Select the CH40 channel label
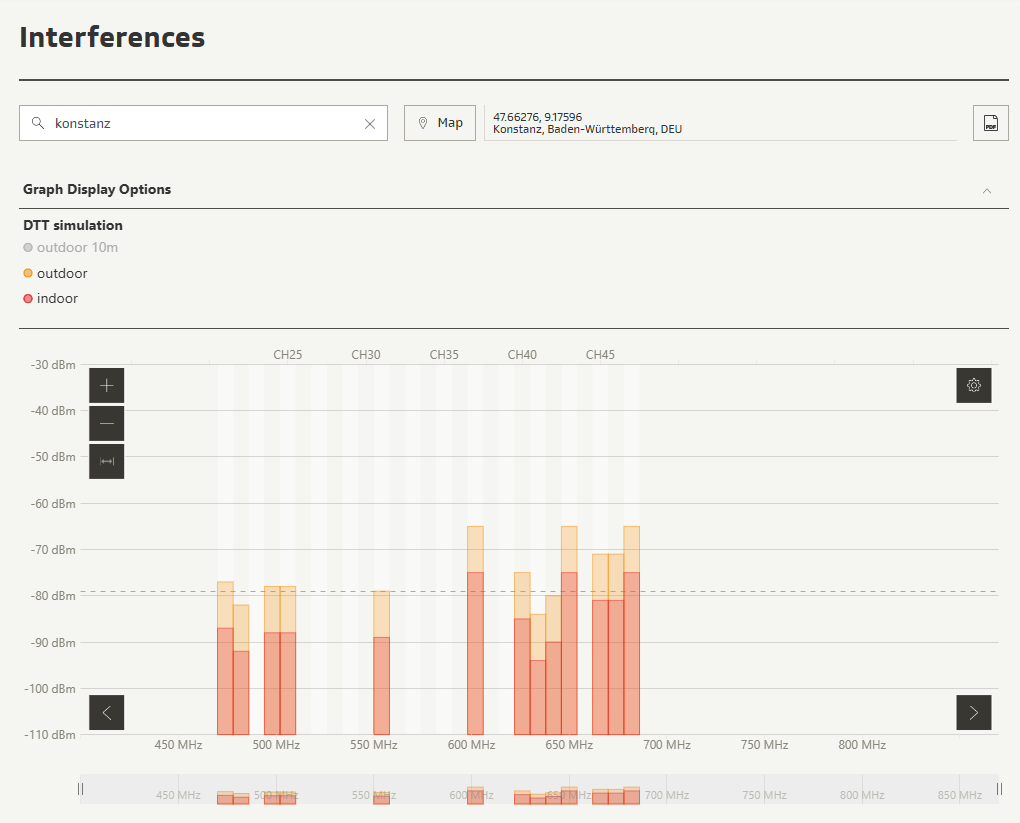The image size is (1020, 823). [x=522, y=355]
